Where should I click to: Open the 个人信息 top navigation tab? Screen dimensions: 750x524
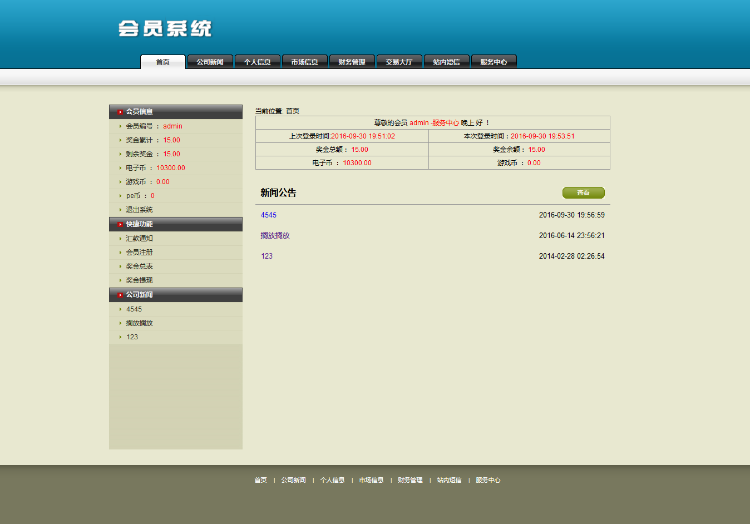[x=257, y=62]
